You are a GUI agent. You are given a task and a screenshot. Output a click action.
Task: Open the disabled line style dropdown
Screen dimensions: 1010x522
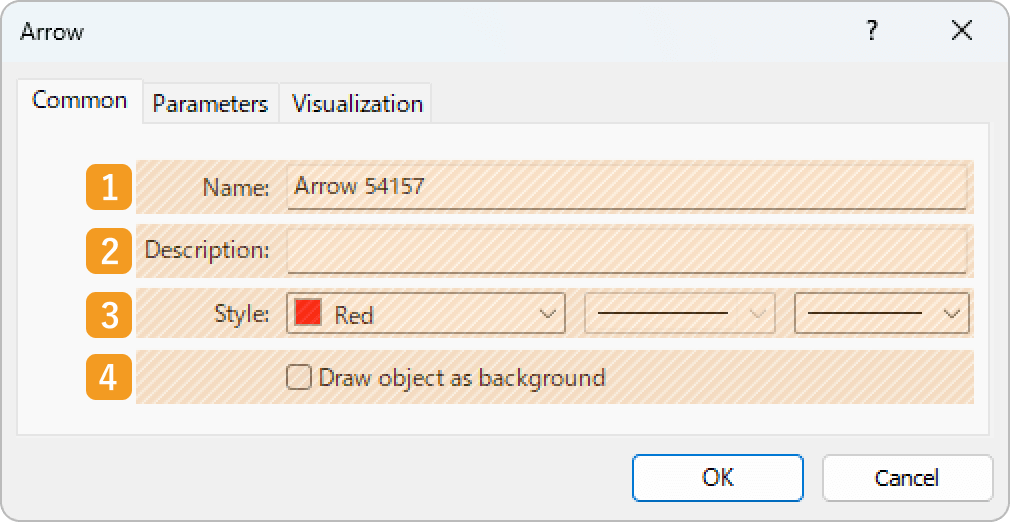(x=680, y=314)
